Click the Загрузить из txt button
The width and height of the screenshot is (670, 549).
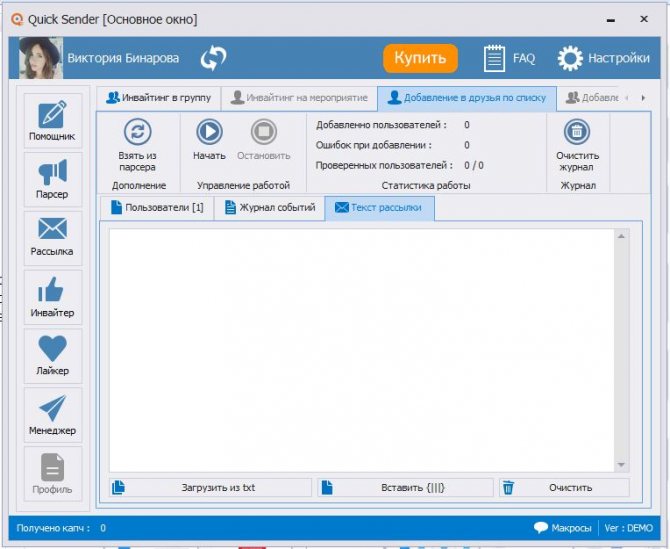[210, 487]
